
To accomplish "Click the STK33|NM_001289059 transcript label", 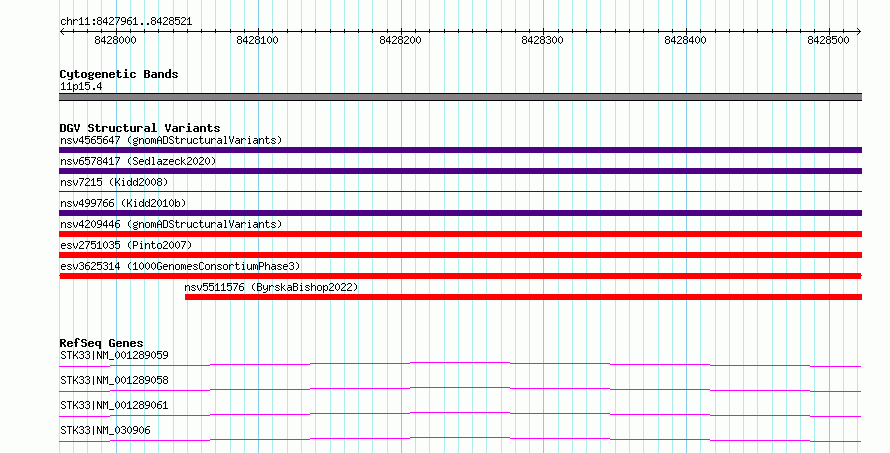I will (114, 355).
